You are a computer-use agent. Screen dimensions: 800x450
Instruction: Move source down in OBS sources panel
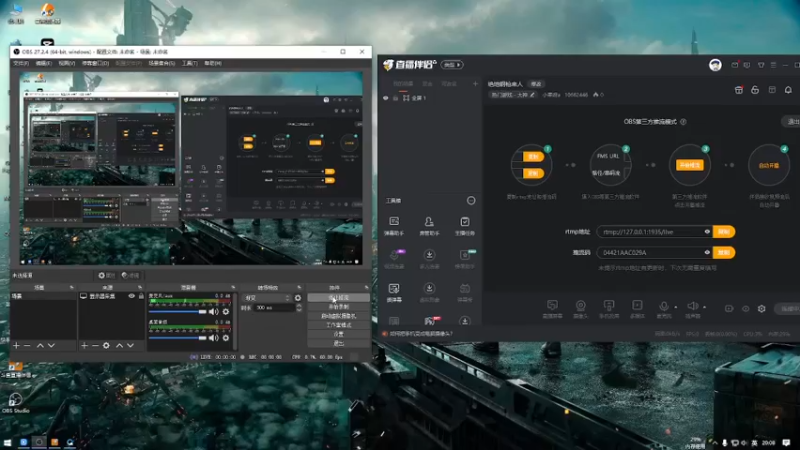[130, 345]
